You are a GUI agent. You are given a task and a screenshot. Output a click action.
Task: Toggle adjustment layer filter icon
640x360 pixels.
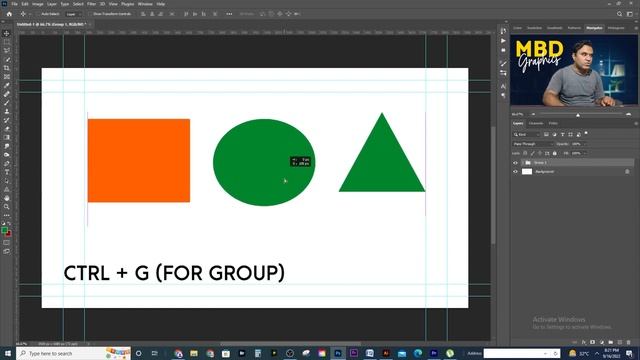click(554, 134)
